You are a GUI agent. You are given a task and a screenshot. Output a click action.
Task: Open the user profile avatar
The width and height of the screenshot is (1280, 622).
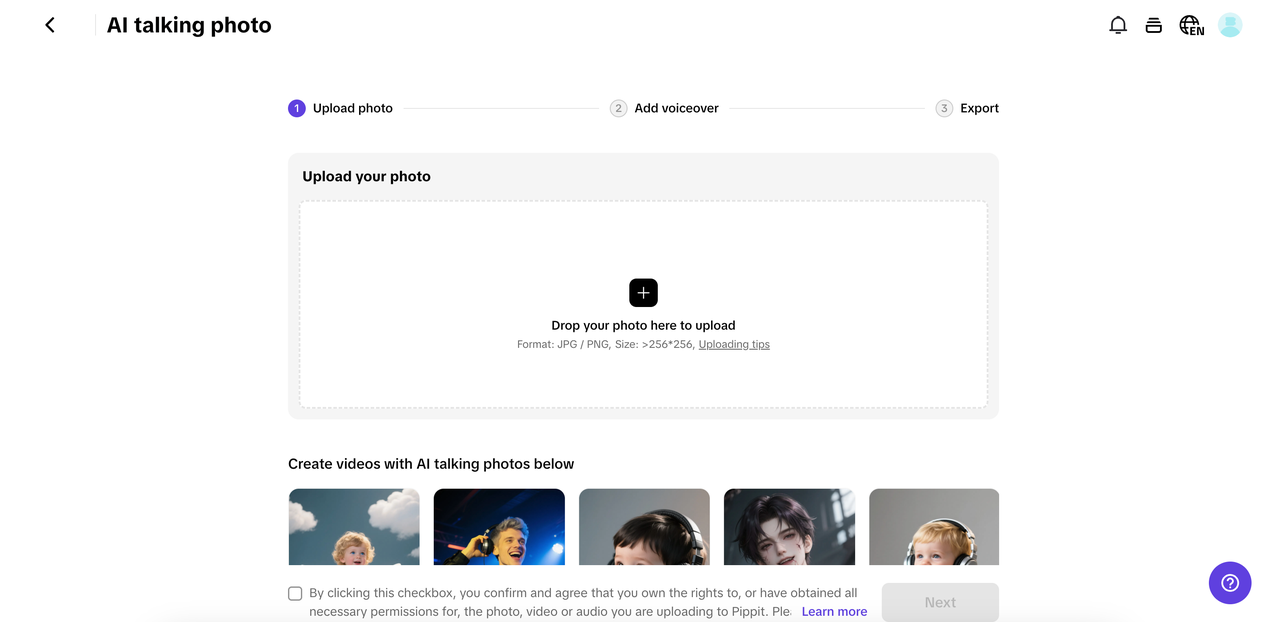pos(1230,25)
